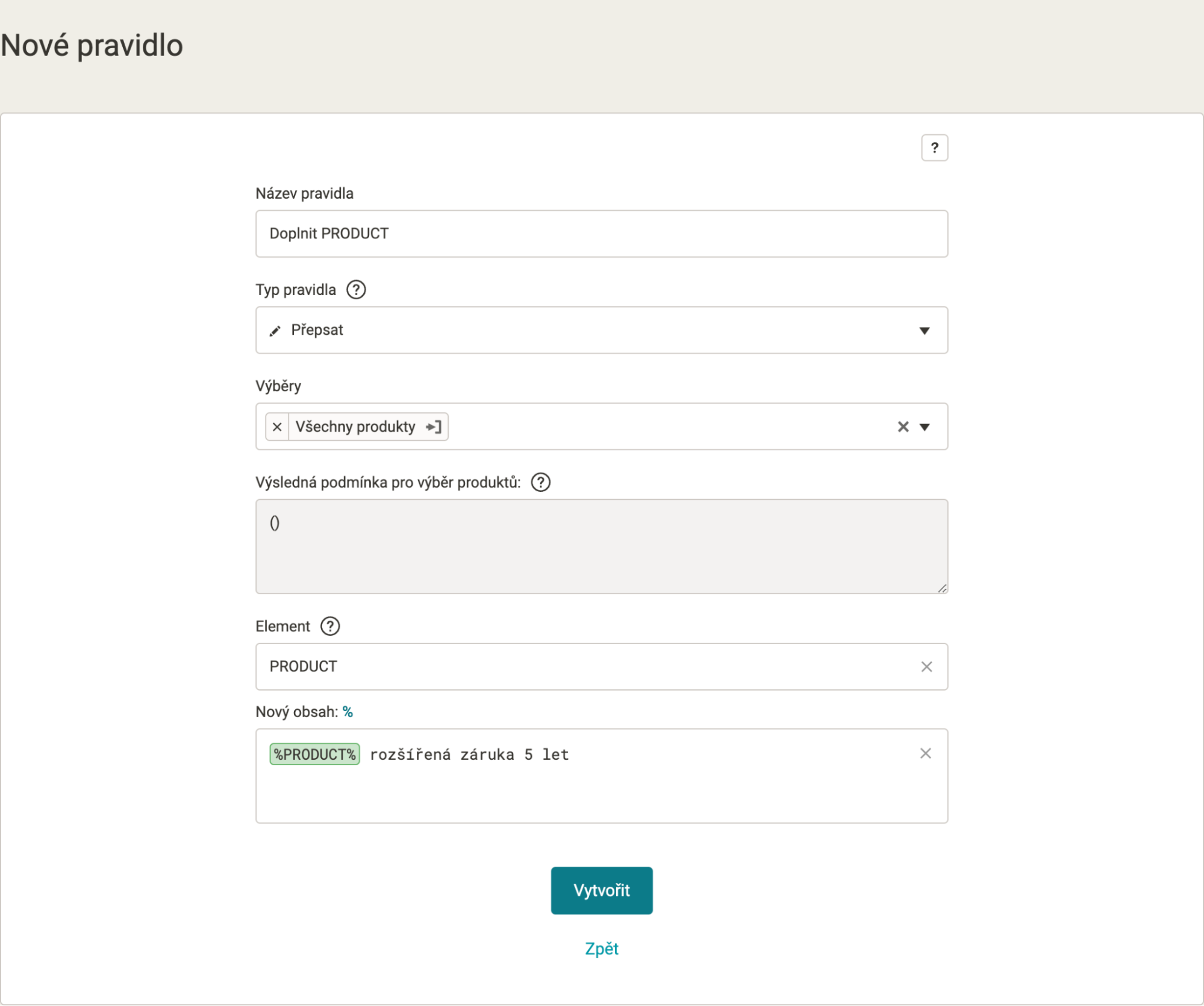Click the help icon next to Element label
Viewport: 1204px width, 1006px height.
click(x=330, y=626)
